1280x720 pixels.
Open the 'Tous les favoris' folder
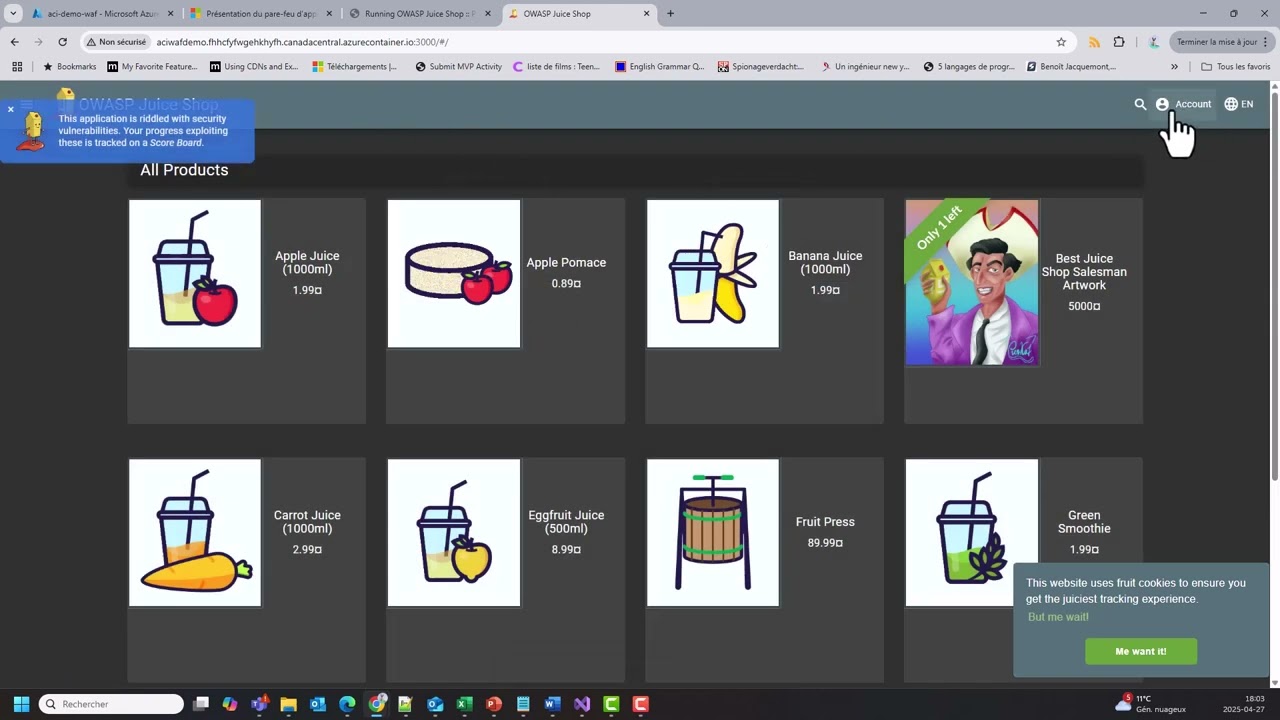pyautogui.click(x=1235, y=67)
